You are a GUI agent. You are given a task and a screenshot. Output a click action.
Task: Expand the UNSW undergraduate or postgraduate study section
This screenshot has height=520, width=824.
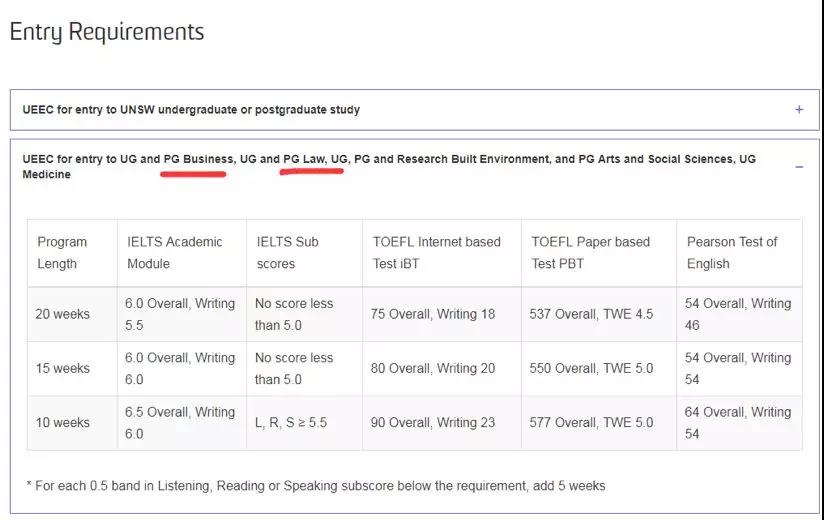pyautogui.click(x=414, y=110)
